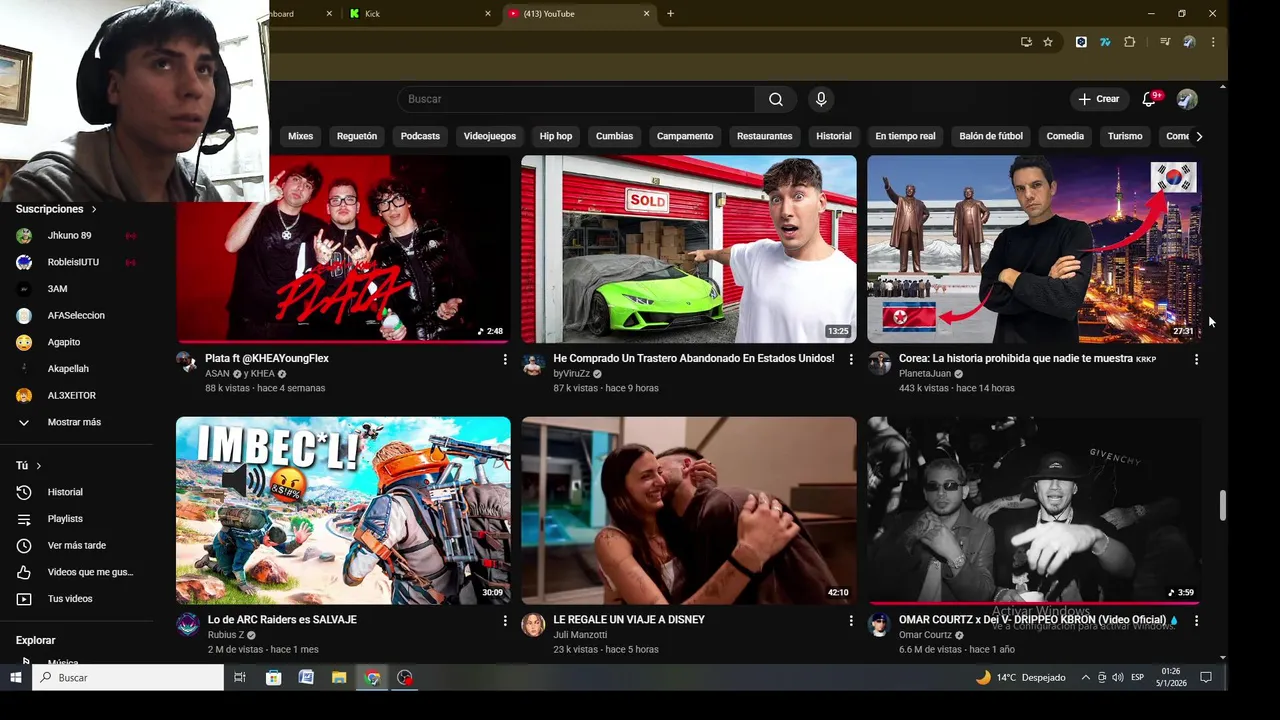Viewport: 1280px width, 720px height.
Task: Start voice search with the microphone icon
Action: coord(821,99)
